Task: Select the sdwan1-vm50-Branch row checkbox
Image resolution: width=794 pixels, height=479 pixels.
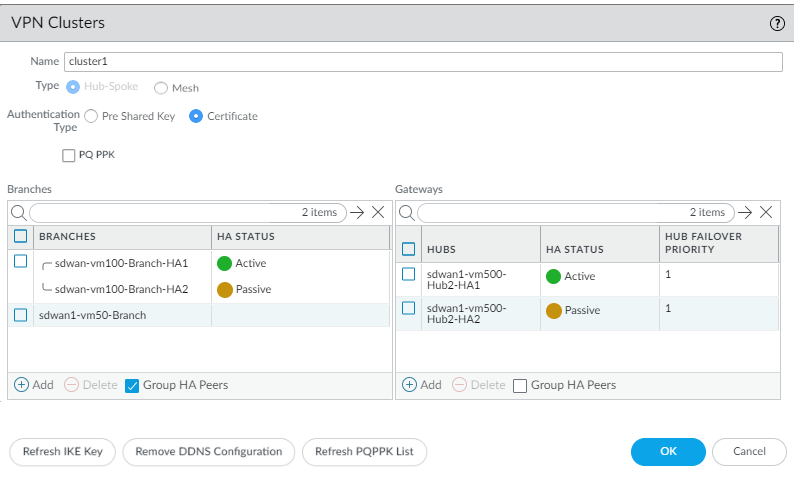Action: pos(21,315)
